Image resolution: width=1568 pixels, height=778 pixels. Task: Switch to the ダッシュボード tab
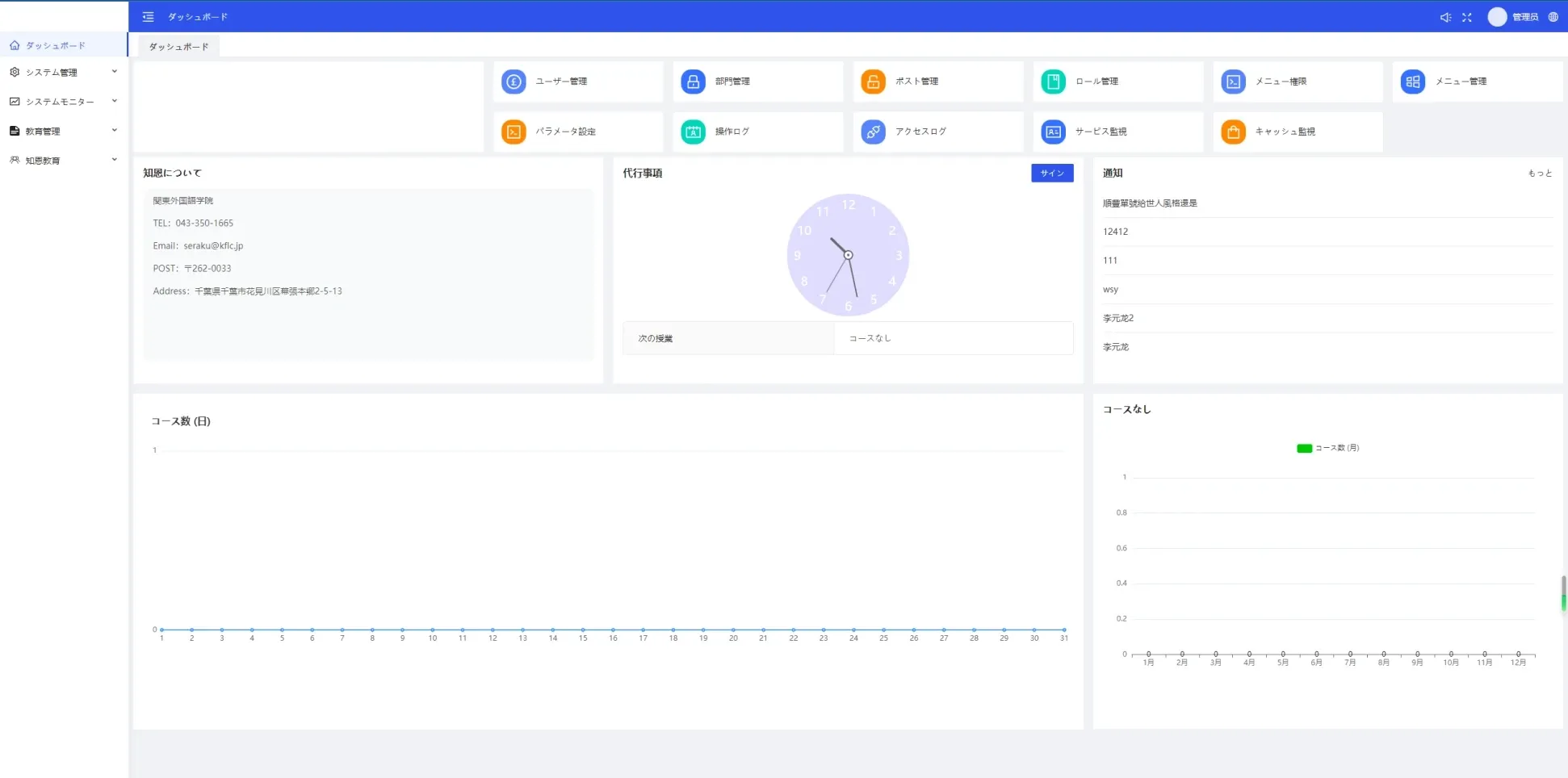178,47
